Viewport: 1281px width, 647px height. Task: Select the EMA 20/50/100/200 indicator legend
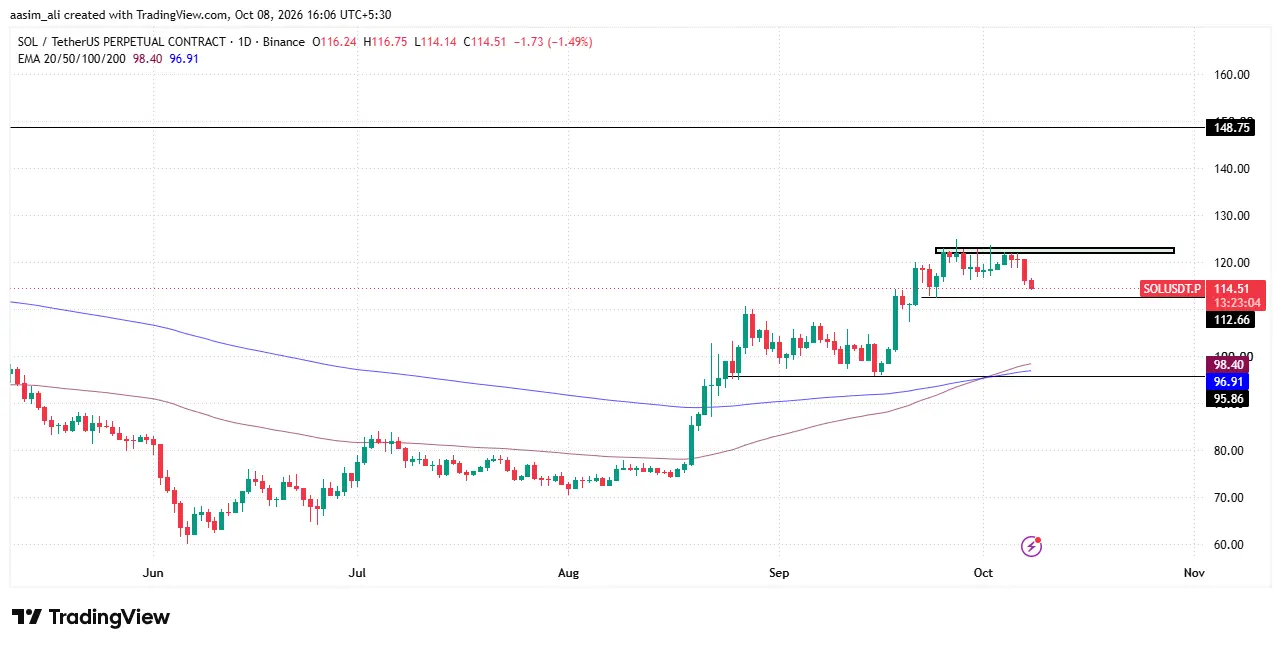pyautogui.click(x=72, y=59)
